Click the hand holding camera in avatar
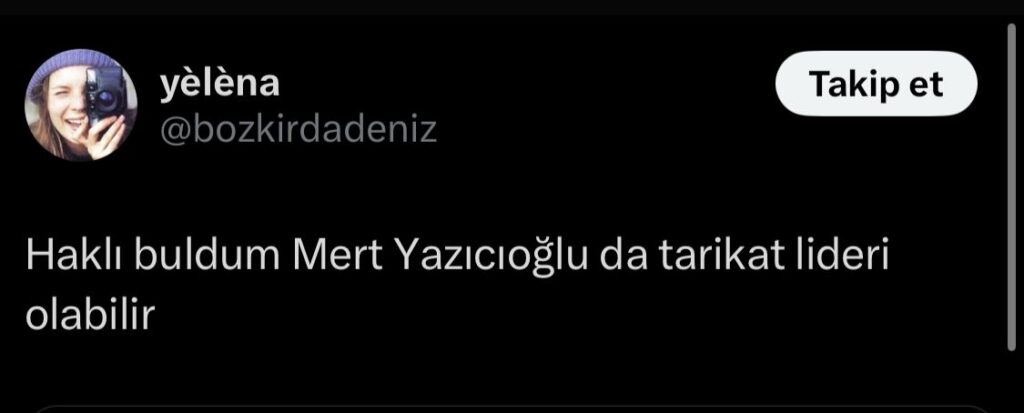The height and width of the screenshot is (413, 1024). (104, 134)
